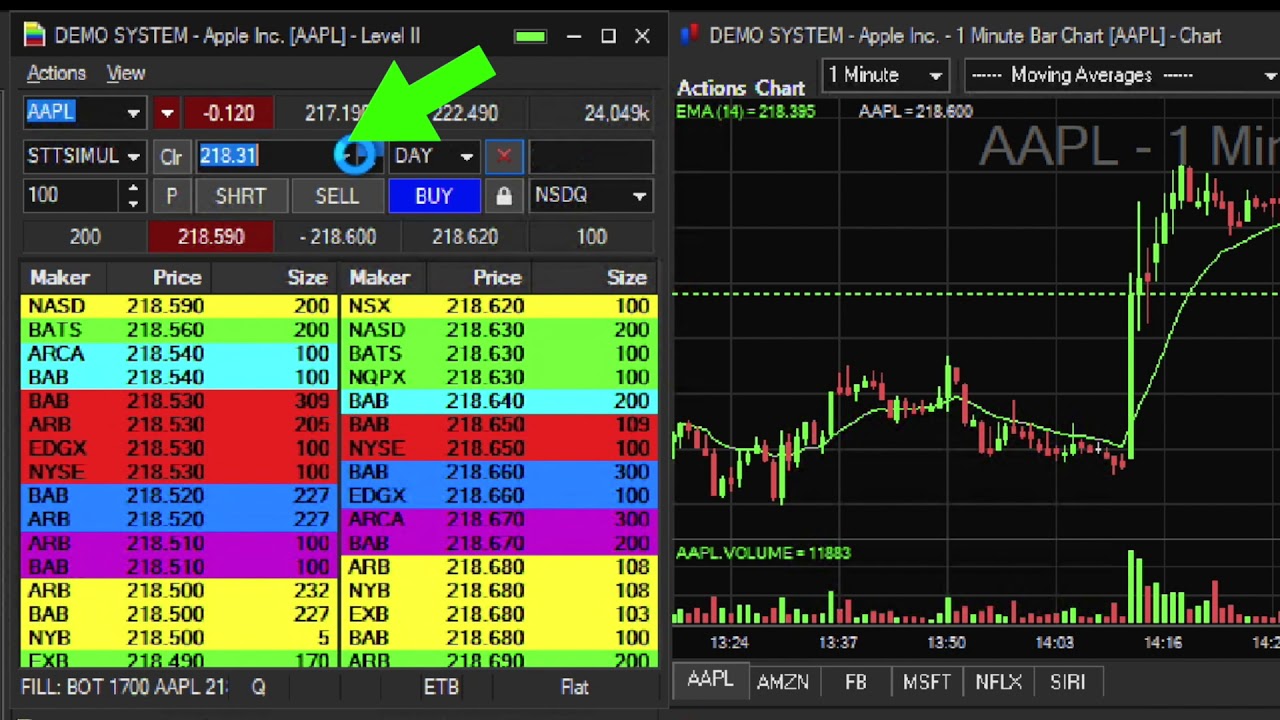Click the green connection status indicator
Screen dimensions: 1280x720
point(530,37)
